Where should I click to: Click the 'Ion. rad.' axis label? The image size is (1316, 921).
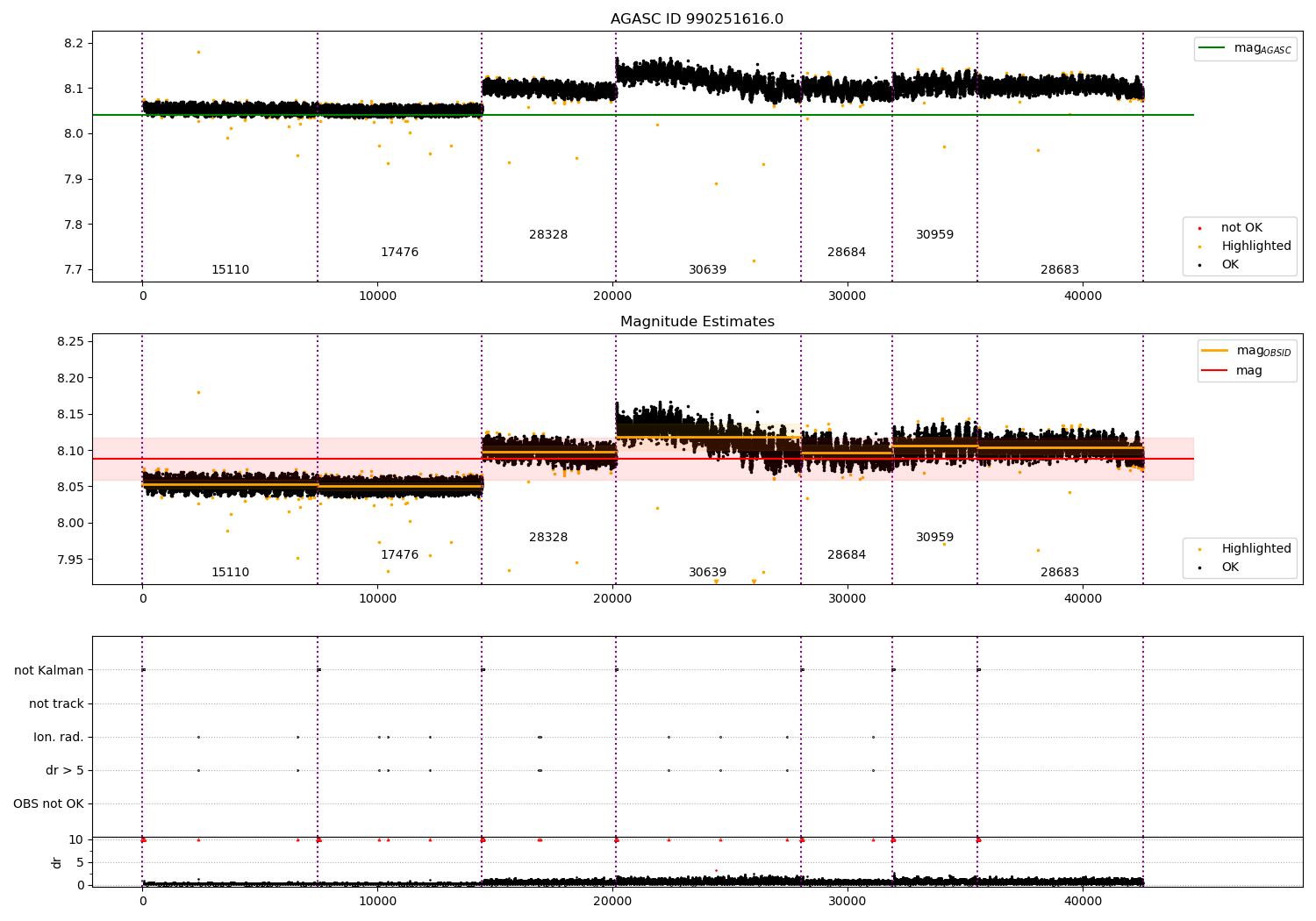pyautogui.click(x=59, y=738)
